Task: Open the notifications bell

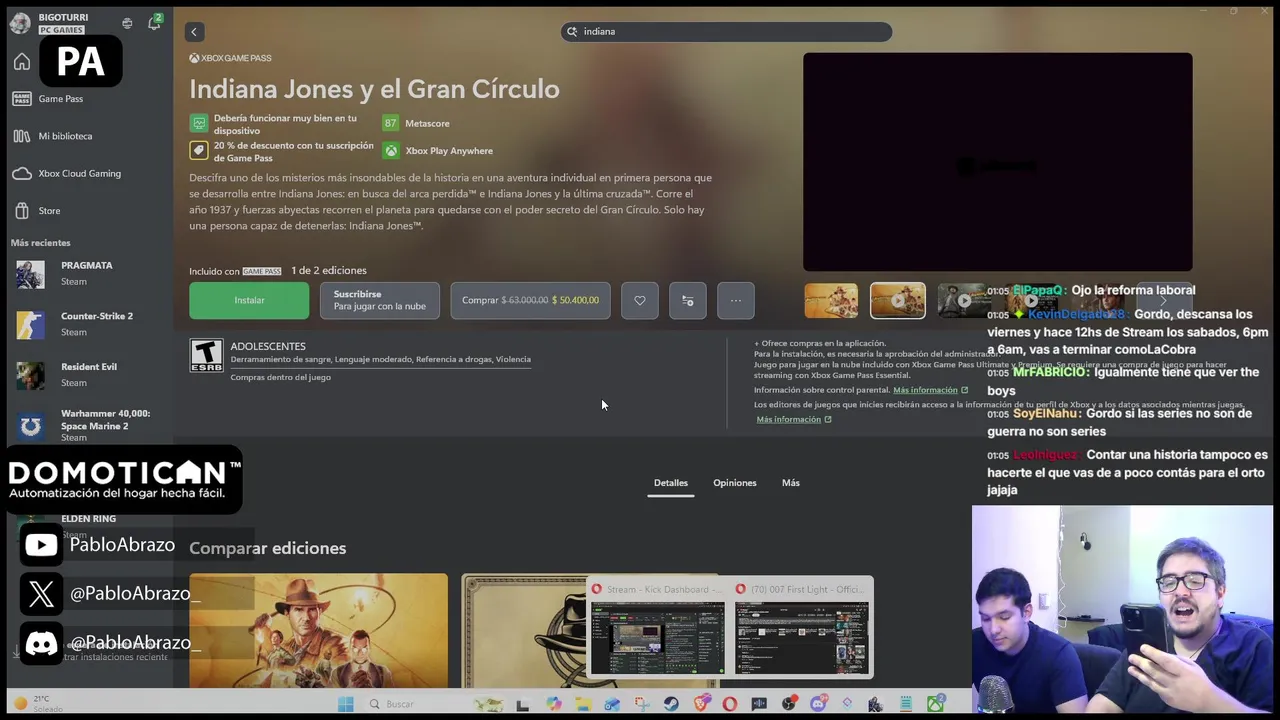Action: click(x=154, y=22)
